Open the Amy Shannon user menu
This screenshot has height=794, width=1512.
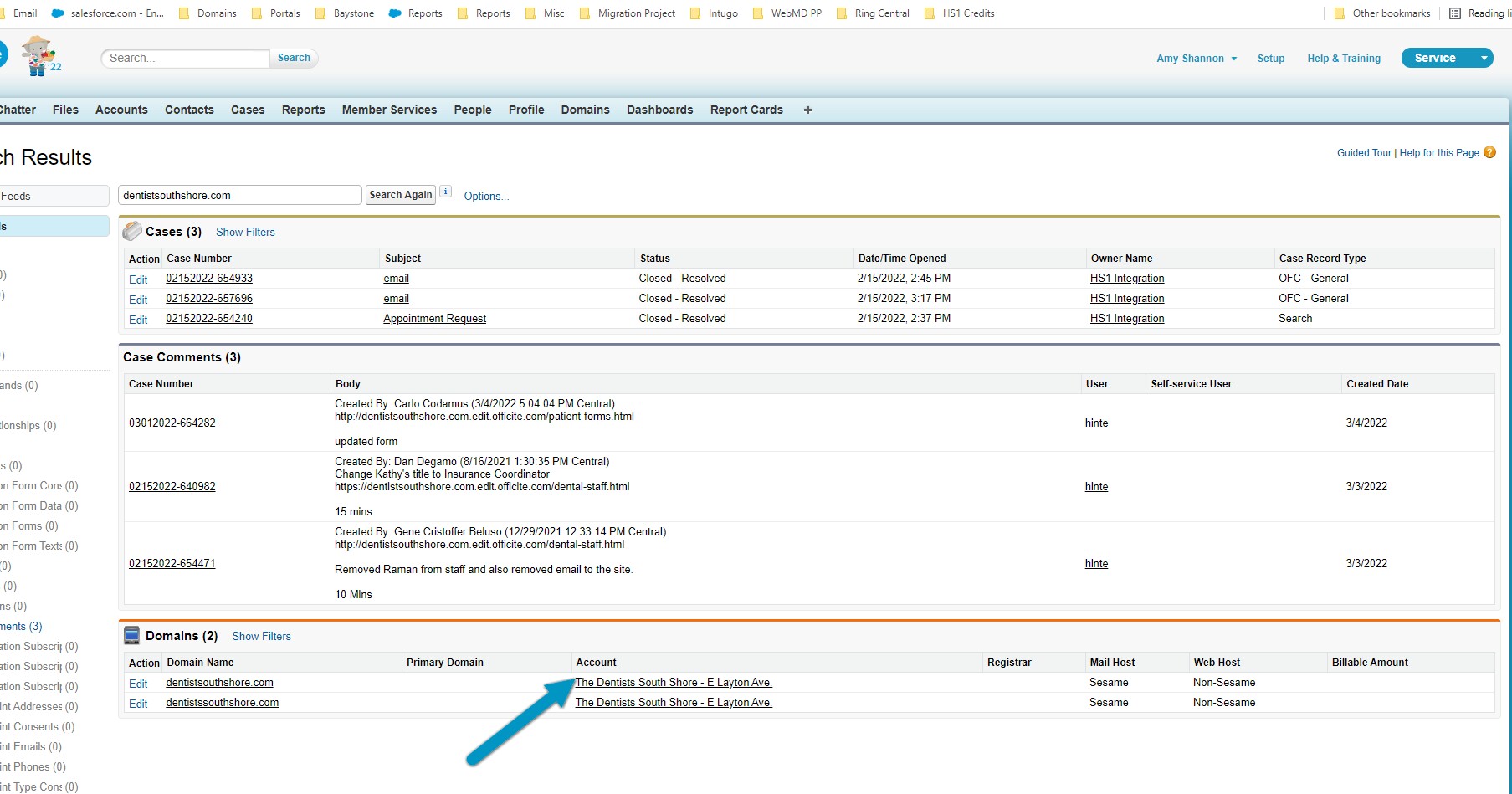click(x=1197, y=59)
